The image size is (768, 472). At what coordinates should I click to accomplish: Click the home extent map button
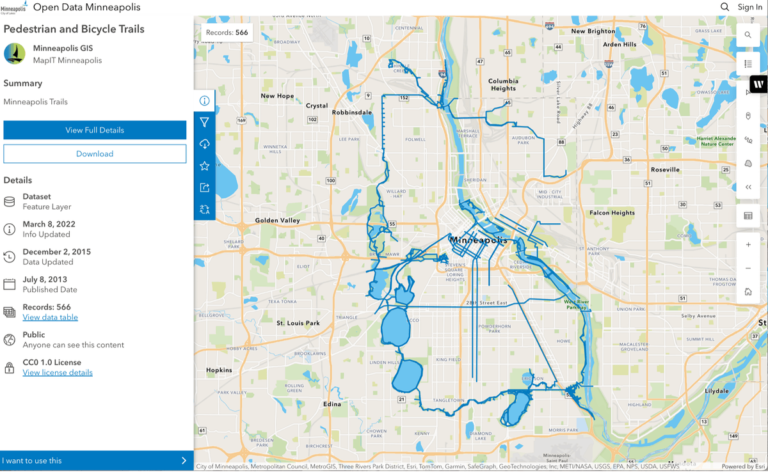click(748, 291)
